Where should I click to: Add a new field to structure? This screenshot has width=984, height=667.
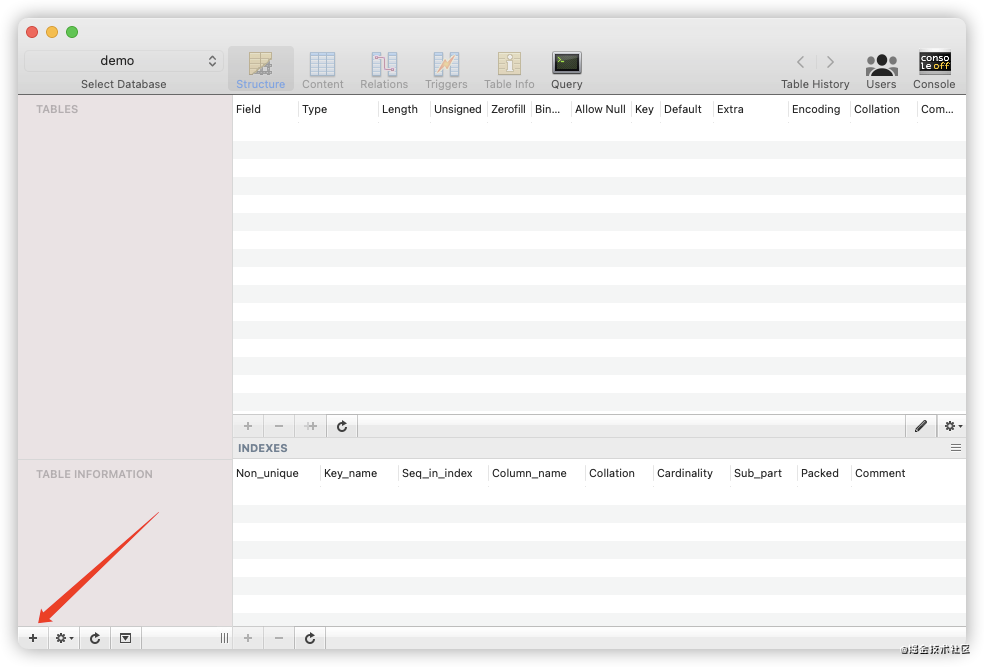coord(248,426)
